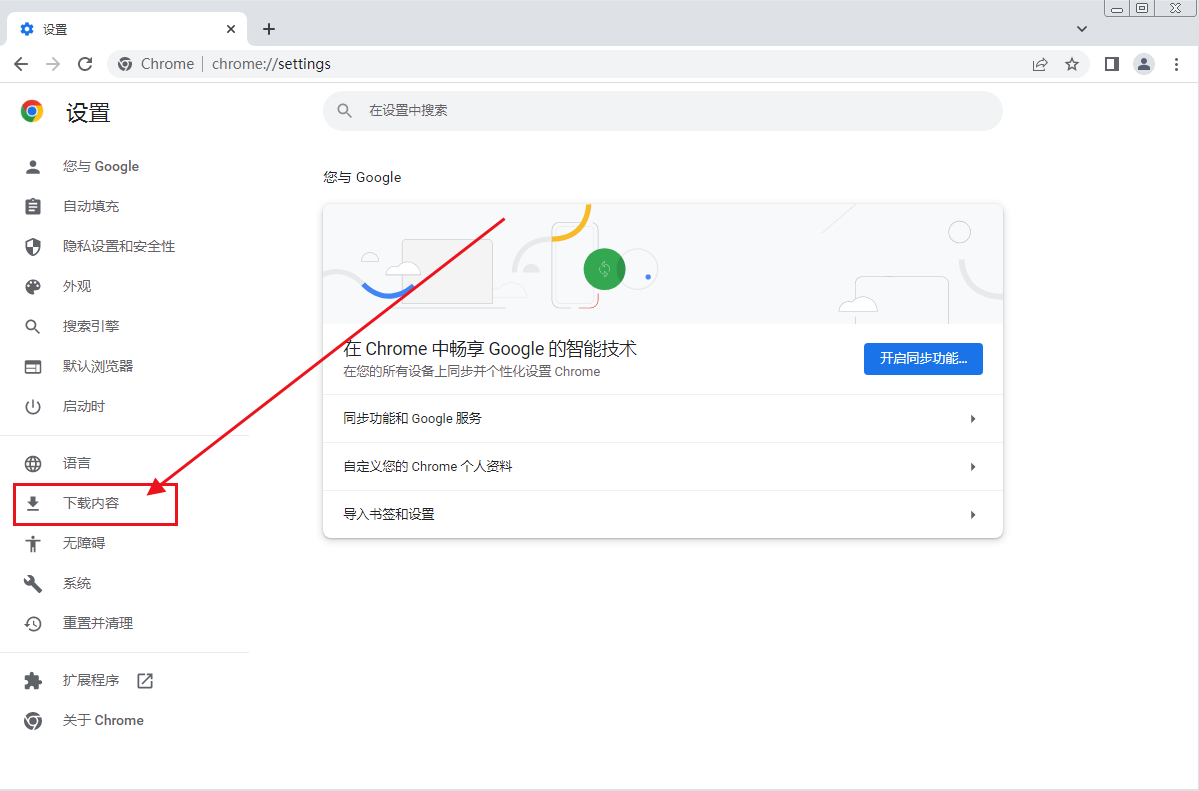
Task: Click the puzzle icon for 扩展程序
Action: [x=33, y=681]
